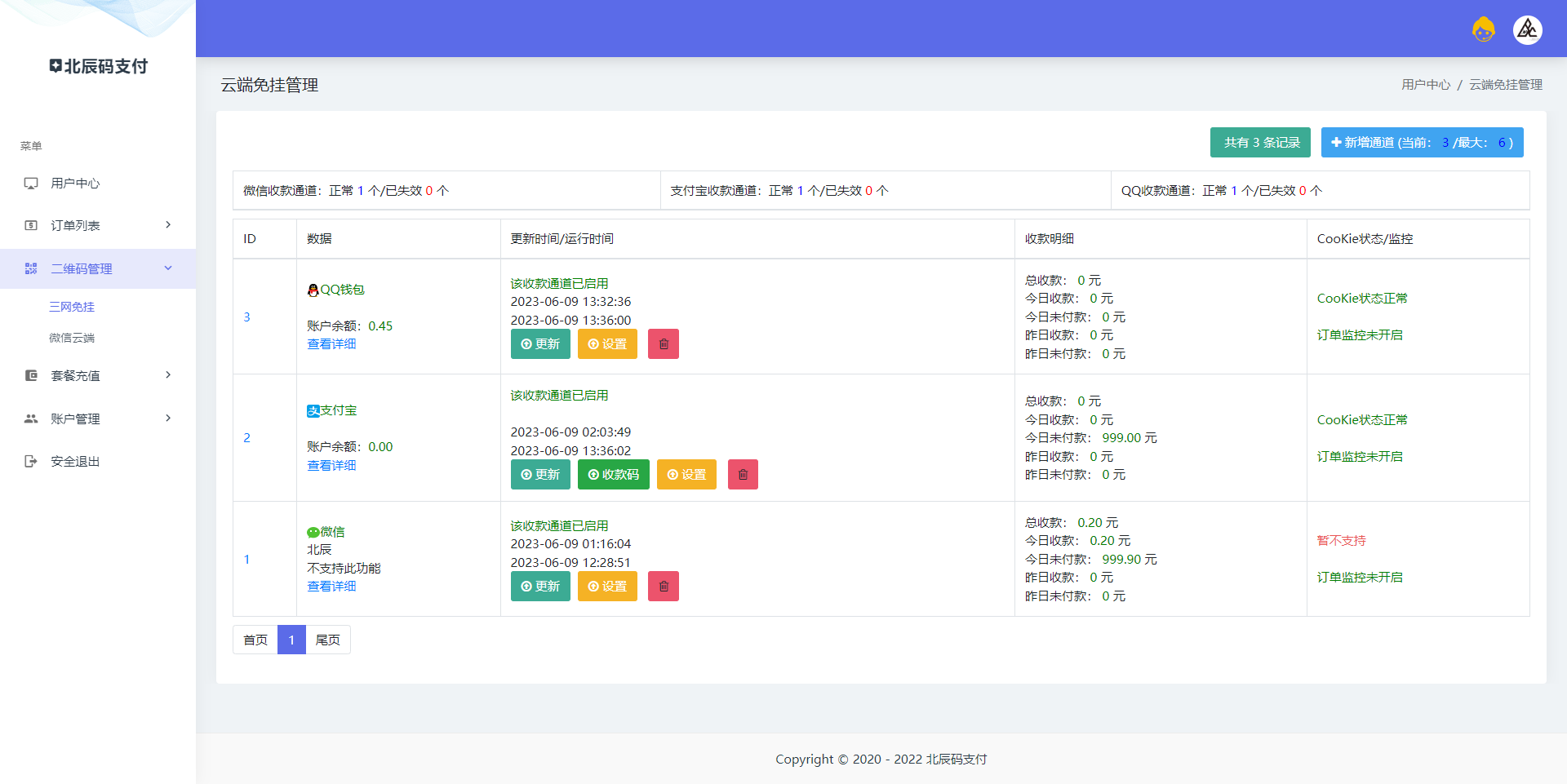Open 查看详细 under QQ钱包
This screenshot has height=784, width=1567.
[x=331, y=344]
